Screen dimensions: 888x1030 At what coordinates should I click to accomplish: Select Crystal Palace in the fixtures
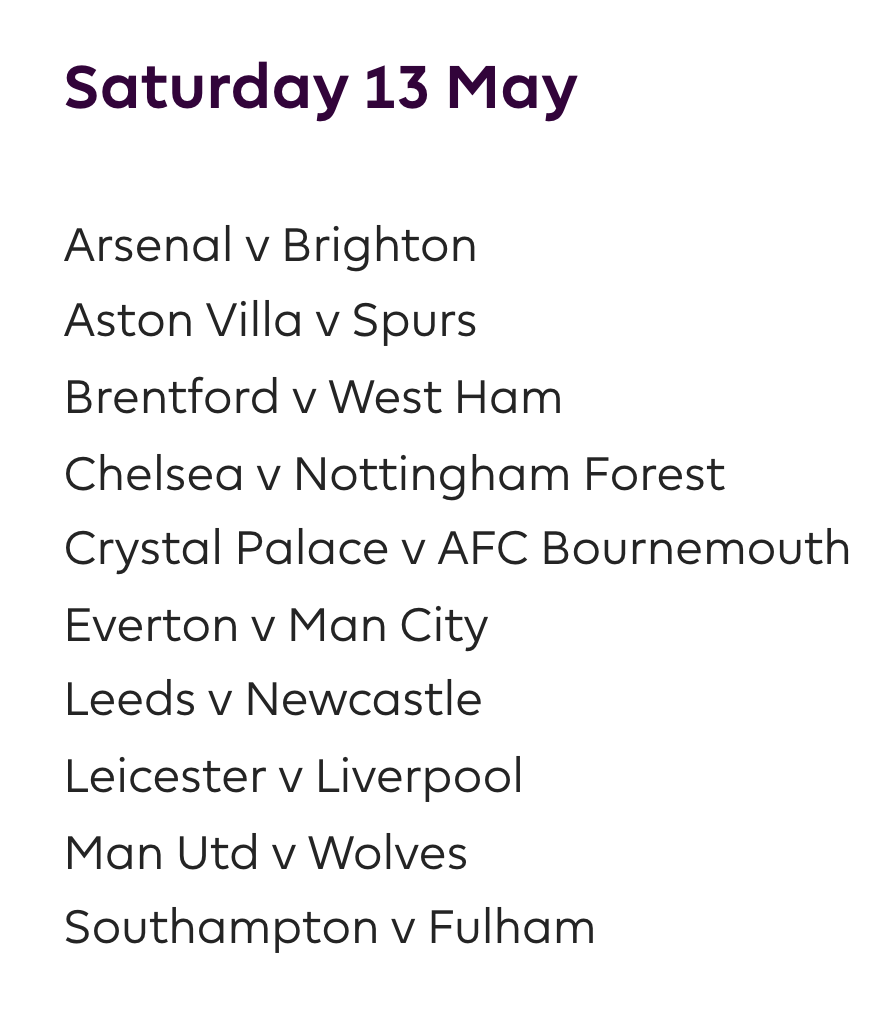coord(226,549)
